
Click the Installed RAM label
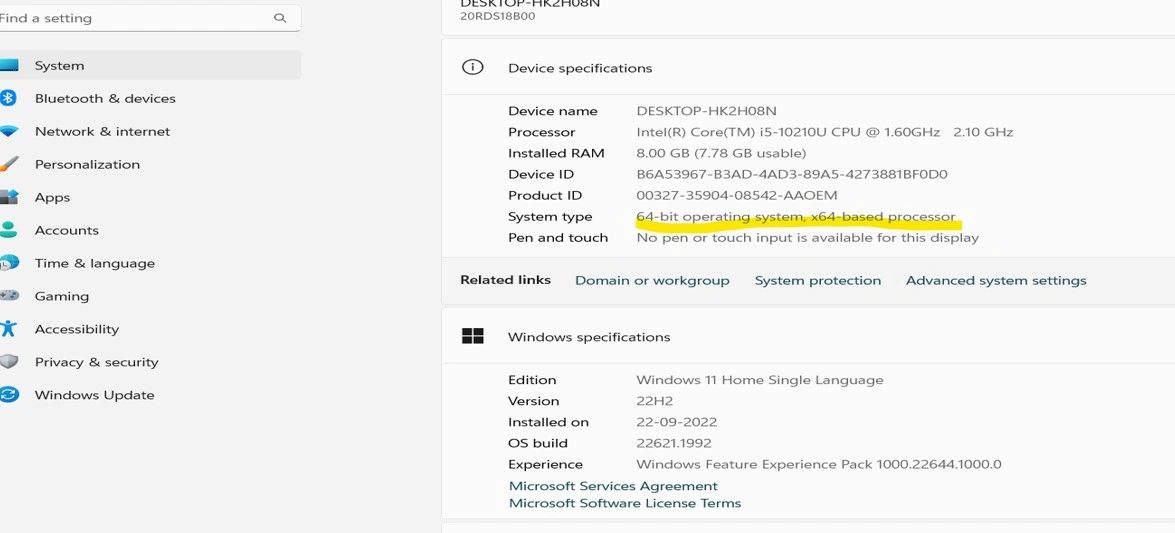(x=556, y=153)
